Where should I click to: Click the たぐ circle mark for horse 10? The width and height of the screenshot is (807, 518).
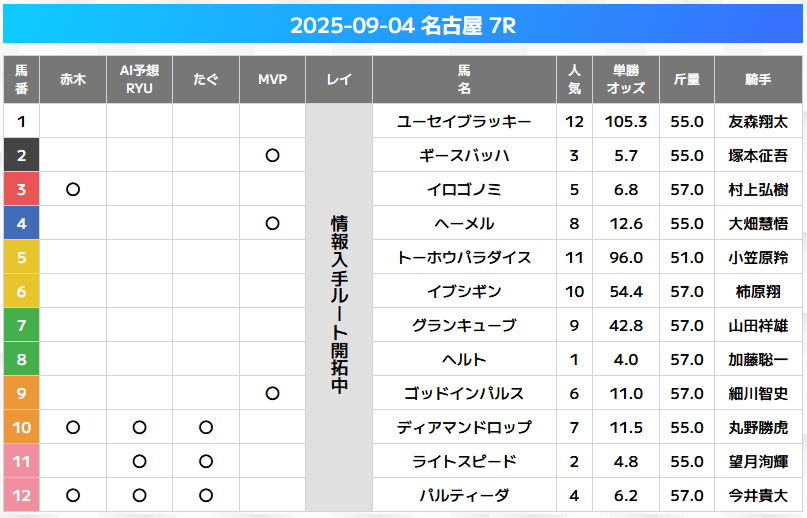pos(206,428)
